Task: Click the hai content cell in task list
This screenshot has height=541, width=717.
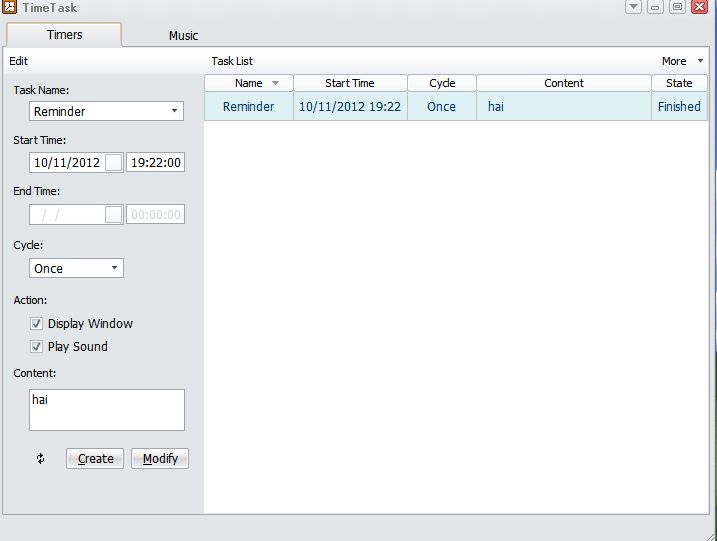Action: 564,107
